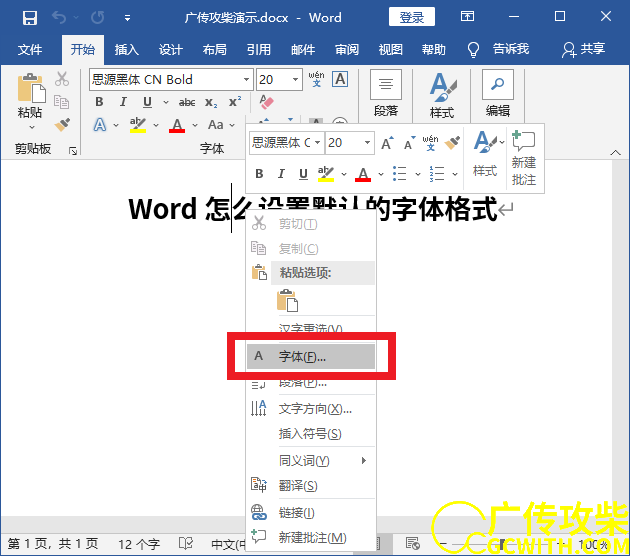Click mini toolbar numbering list icon
The height and width of the screenshot is (556, 630).
click(x=437, y=174)
